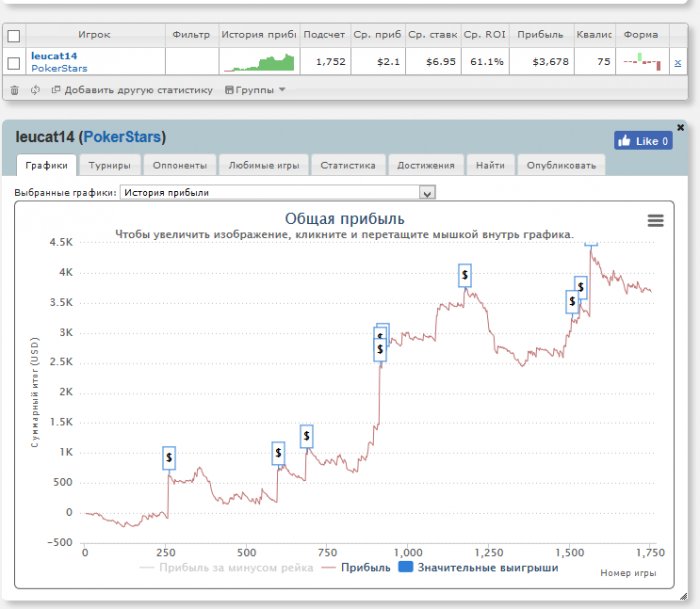Click the refresh arrows icon below table

[35, 90]
